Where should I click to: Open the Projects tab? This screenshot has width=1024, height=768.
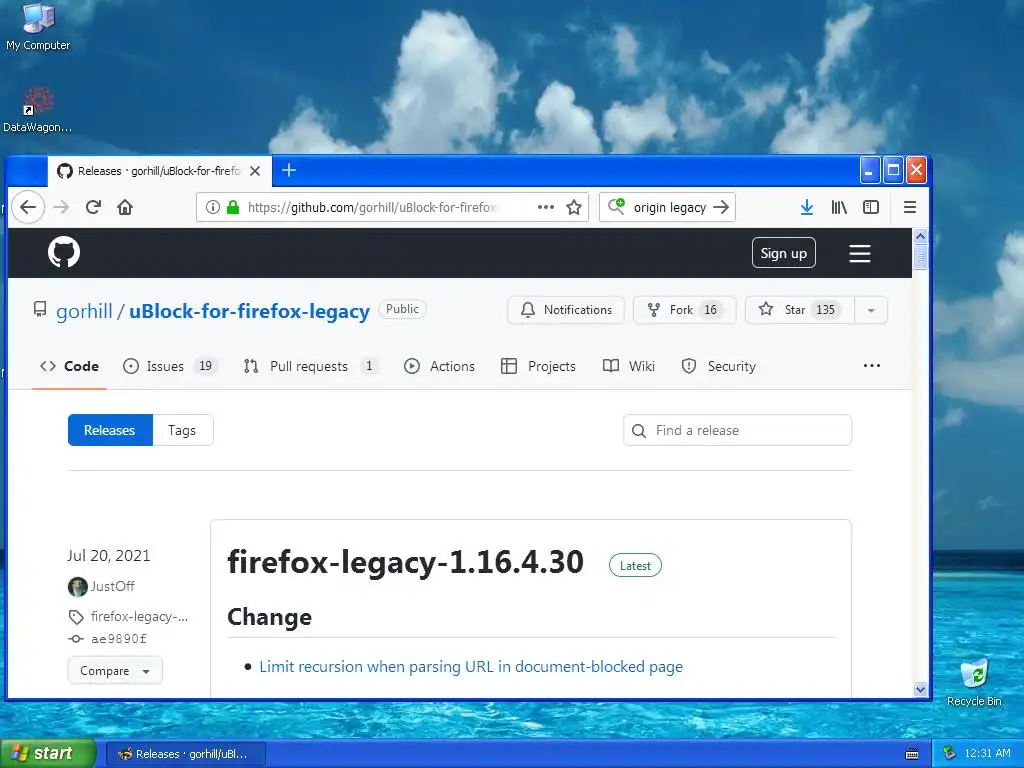pyautogui.click(x=538, y=366)
